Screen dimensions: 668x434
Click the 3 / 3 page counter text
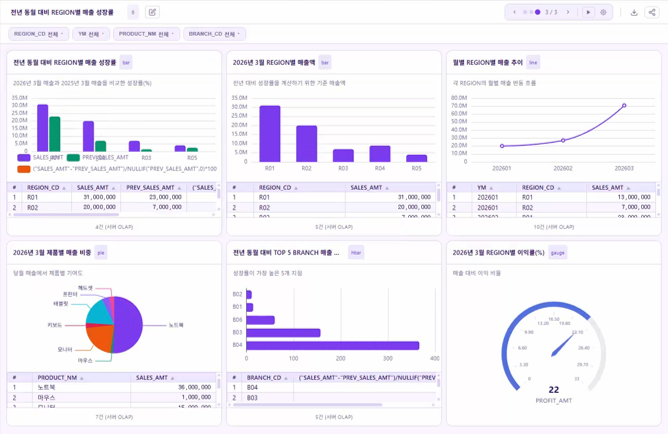pos(551,12)
